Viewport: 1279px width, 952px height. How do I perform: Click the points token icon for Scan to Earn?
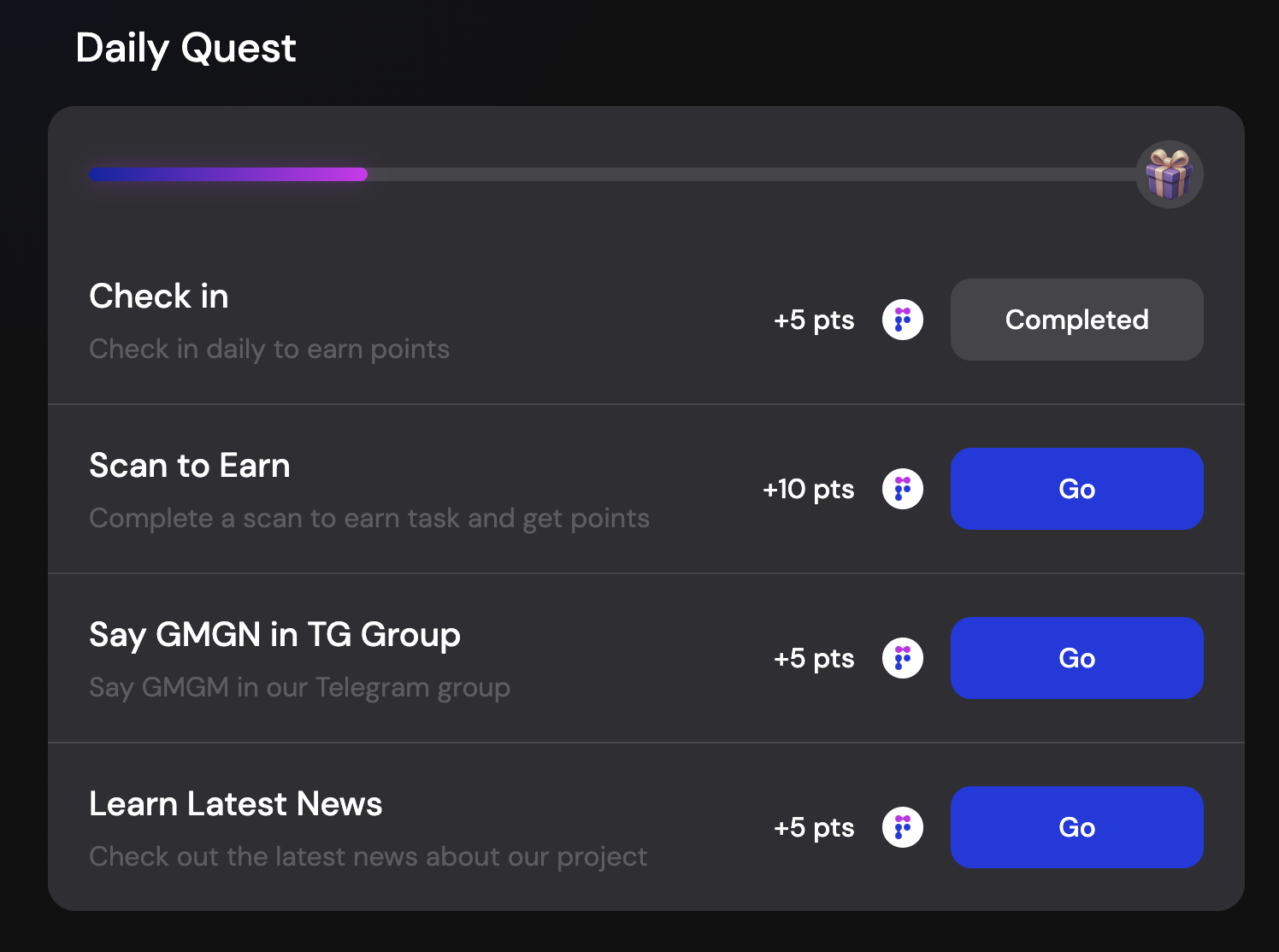click(x=903, y=489)
